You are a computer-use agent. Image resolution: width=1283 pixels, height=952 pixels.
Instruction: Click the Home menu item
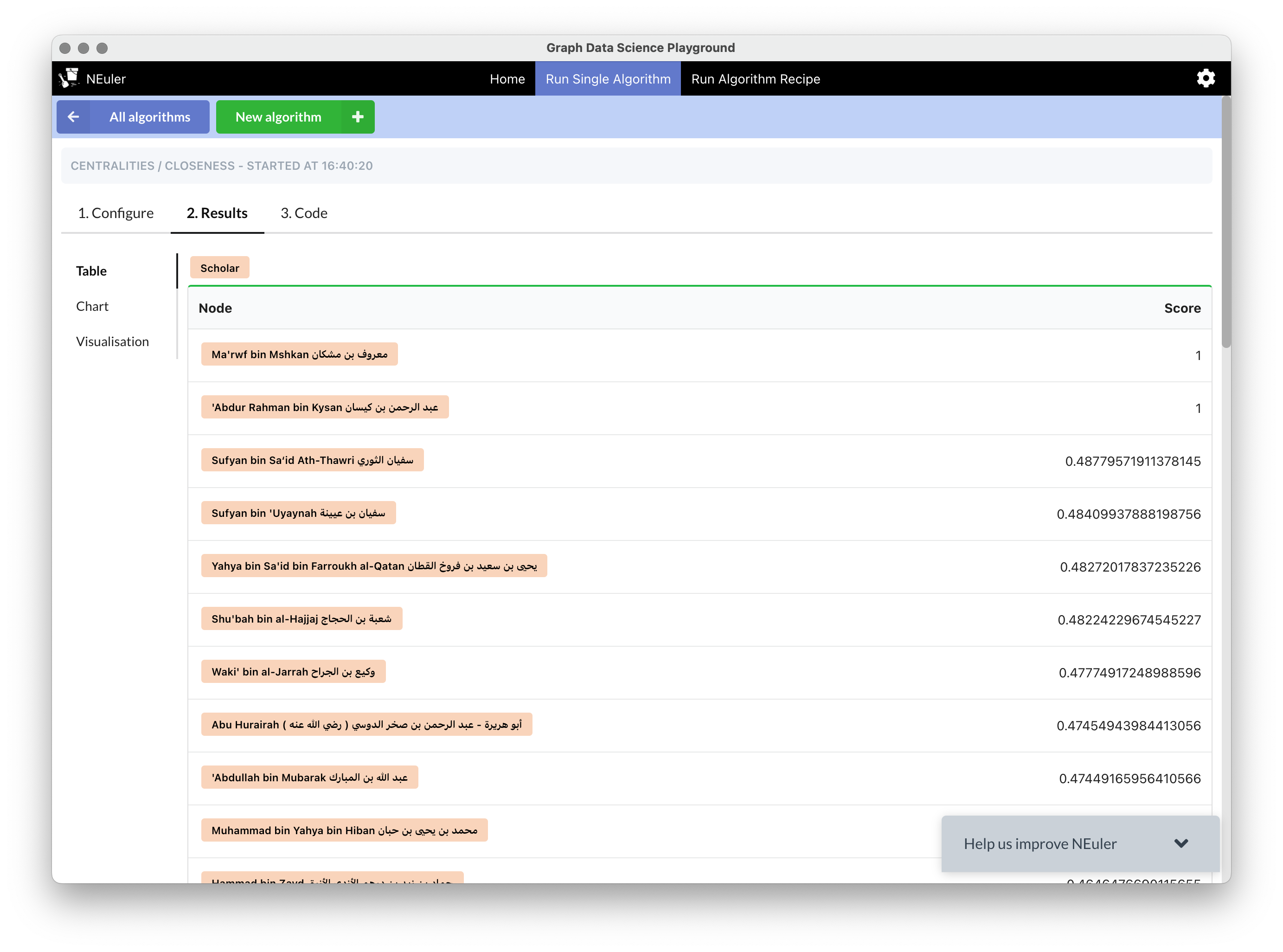pos(507,79)
